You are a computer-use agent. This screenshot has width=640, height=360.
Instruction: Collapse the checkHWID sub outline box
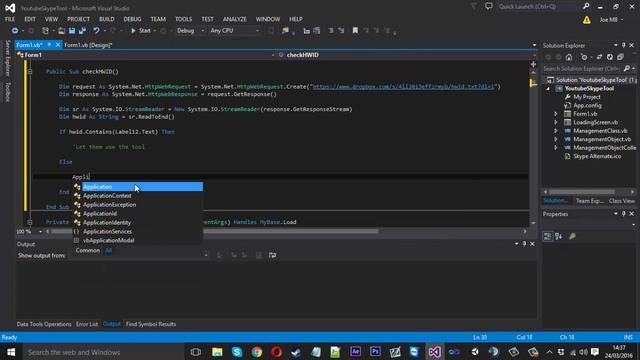point(30,71)
